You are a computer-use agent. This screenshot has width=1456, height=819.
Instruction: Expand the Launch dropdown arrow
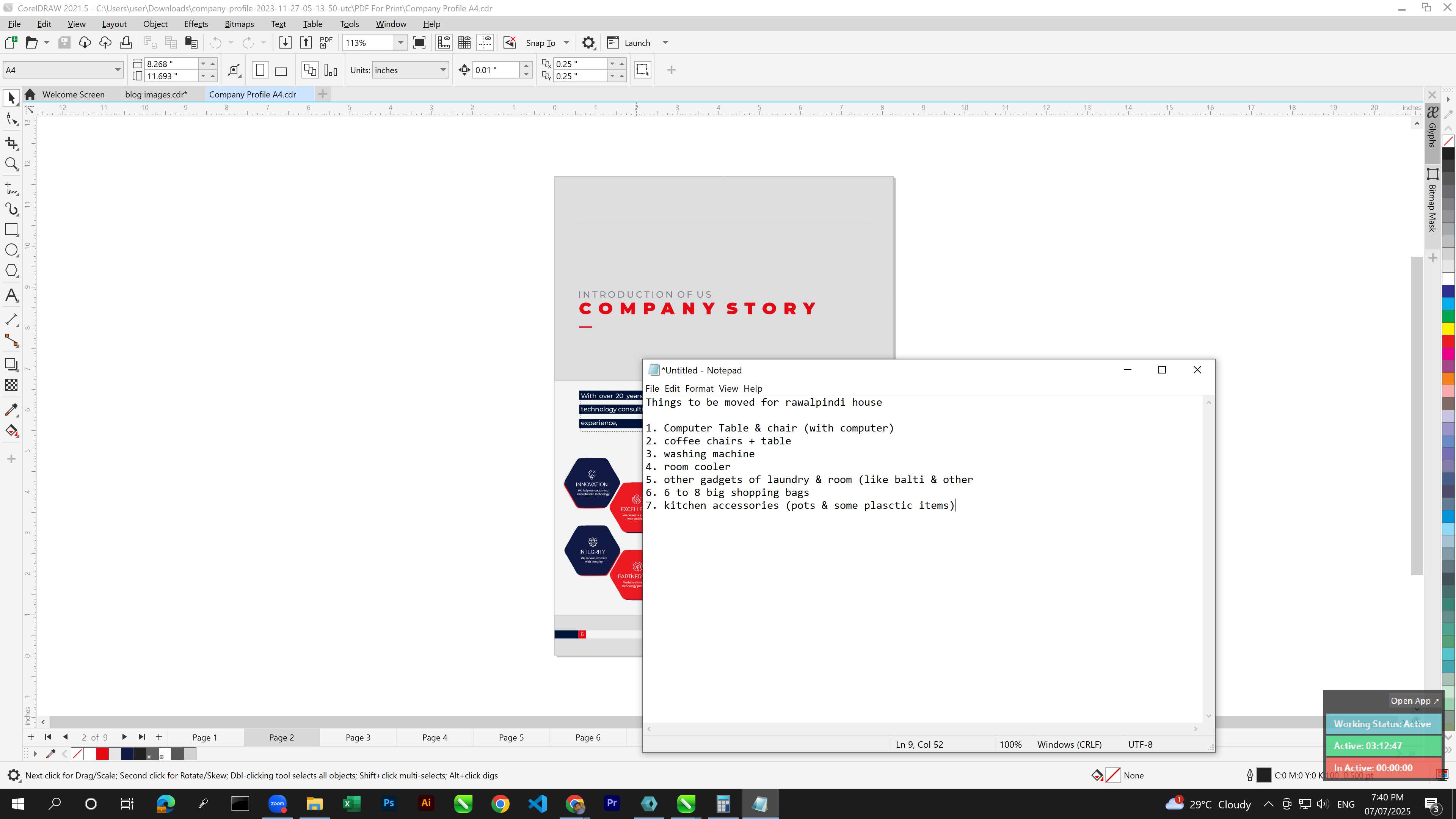pyautogui.click(x=665, y=43)
